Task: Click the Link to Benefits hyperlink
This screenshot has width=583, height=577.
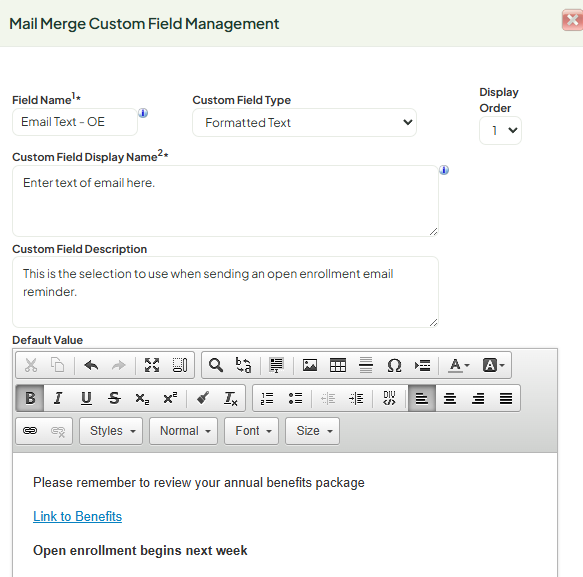Action: click(x=77, y=516)
